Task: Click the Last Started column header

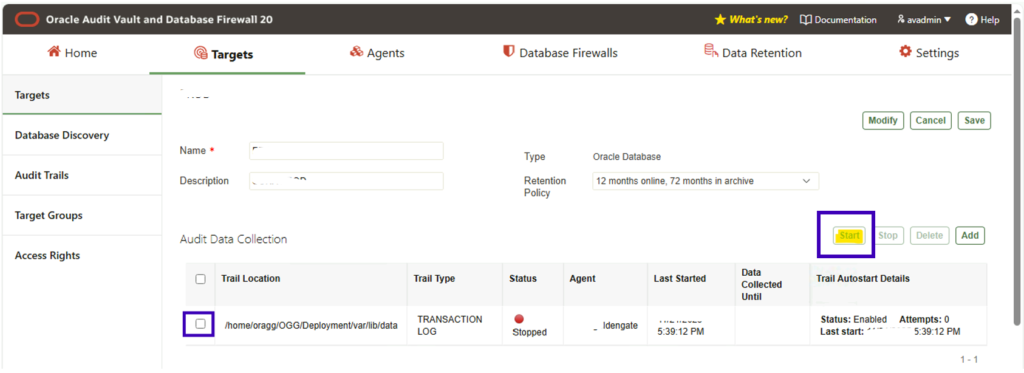Action: pyautogui.click(x=680, y=278)
